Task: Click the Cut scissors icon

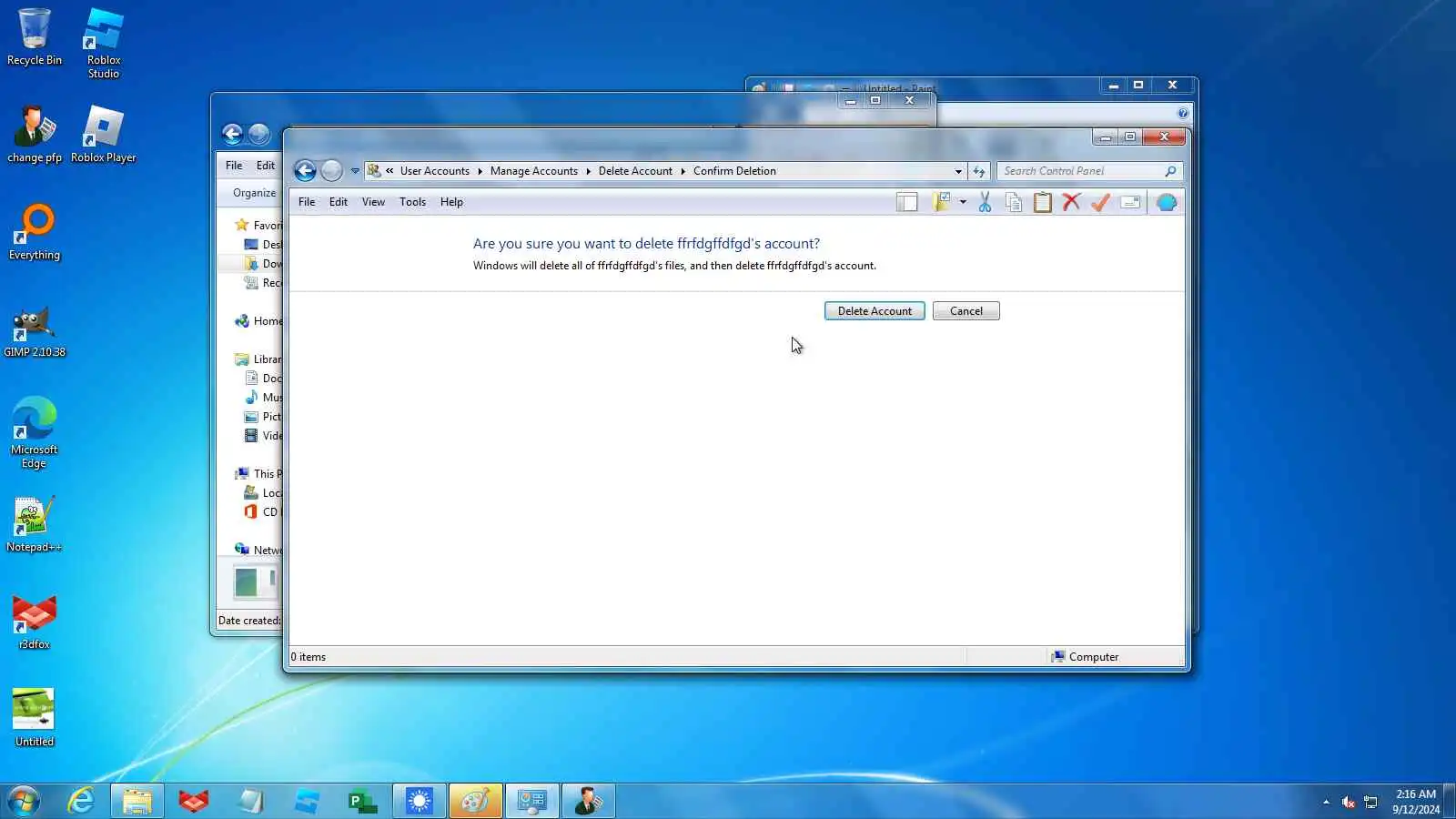Action: tap(985, 202)
